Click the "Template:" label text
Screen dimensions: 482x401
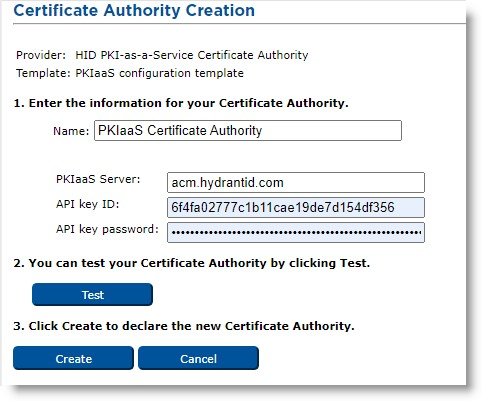pos(43,73)
